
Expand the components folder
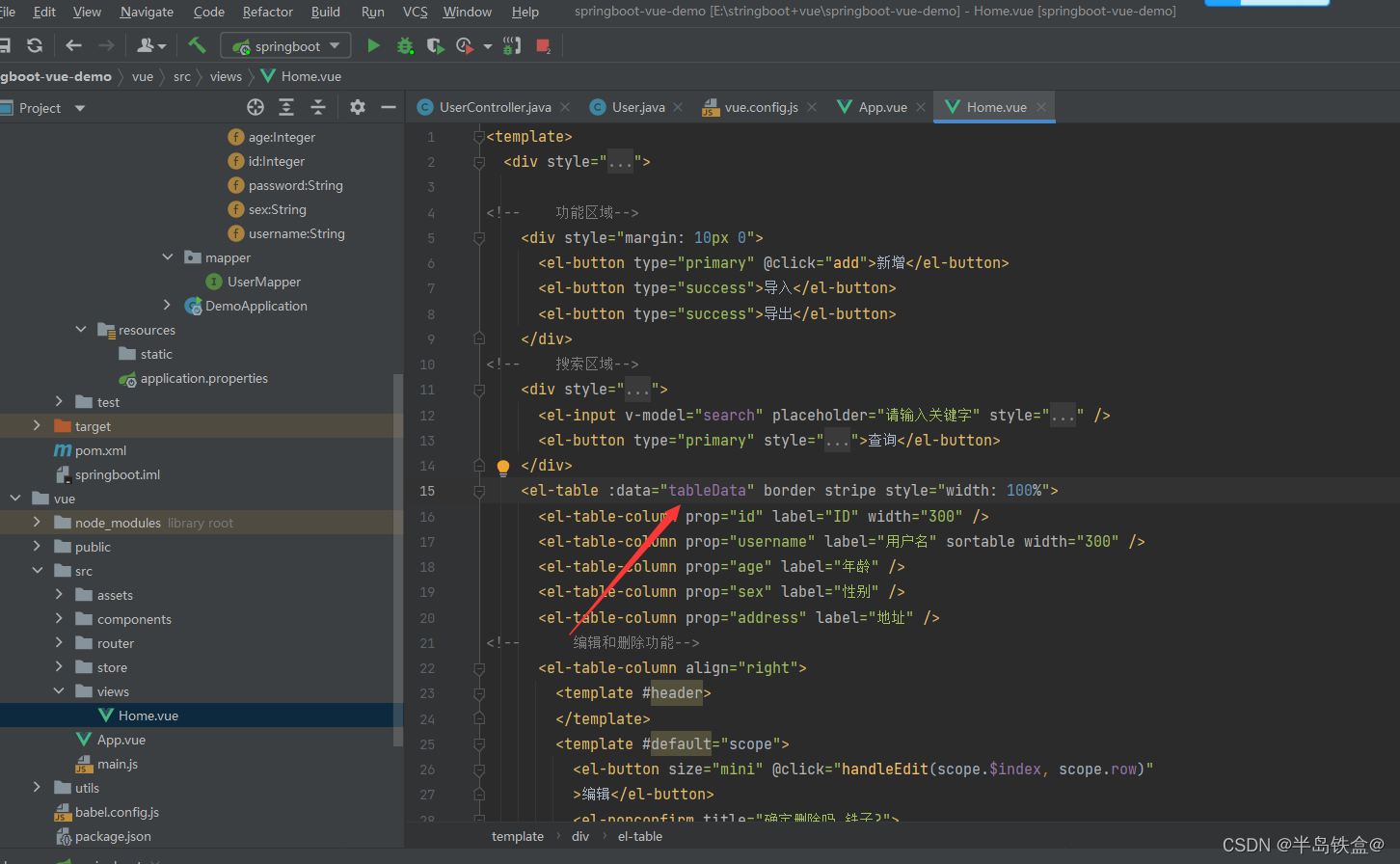(60, 619)
